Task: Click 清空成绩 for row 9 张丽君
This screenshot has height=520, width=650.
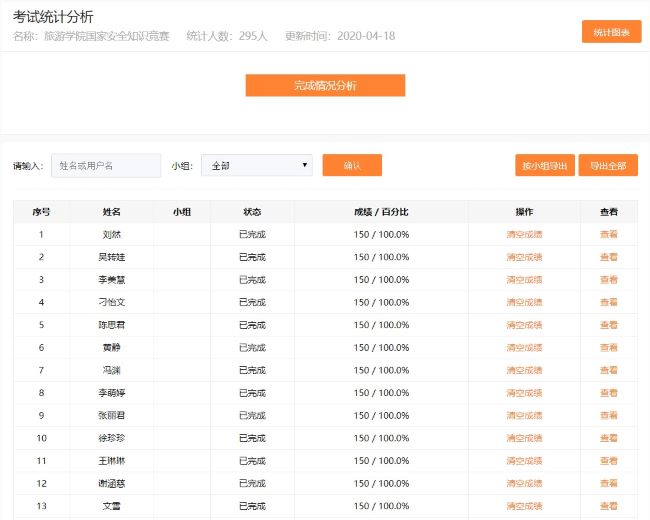Action: (524, 416)
